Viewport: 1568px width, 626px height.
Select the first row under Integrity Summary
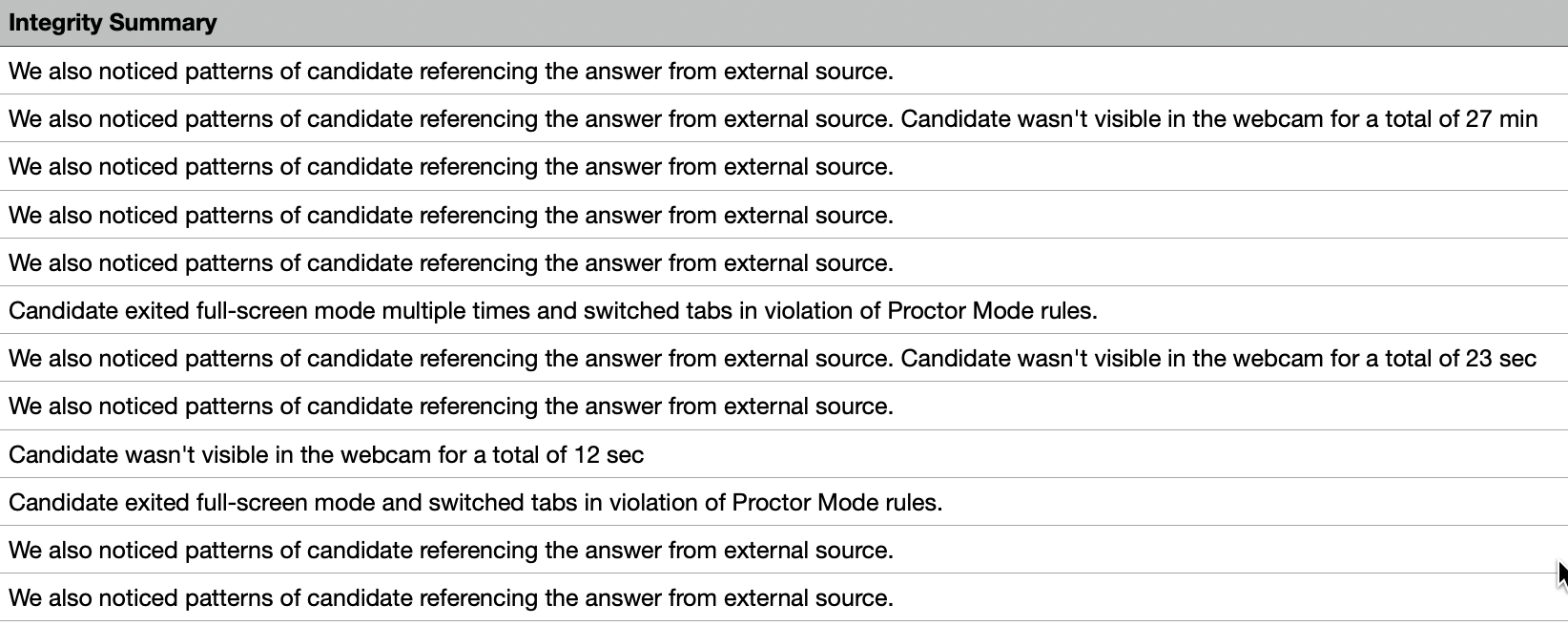451,72
